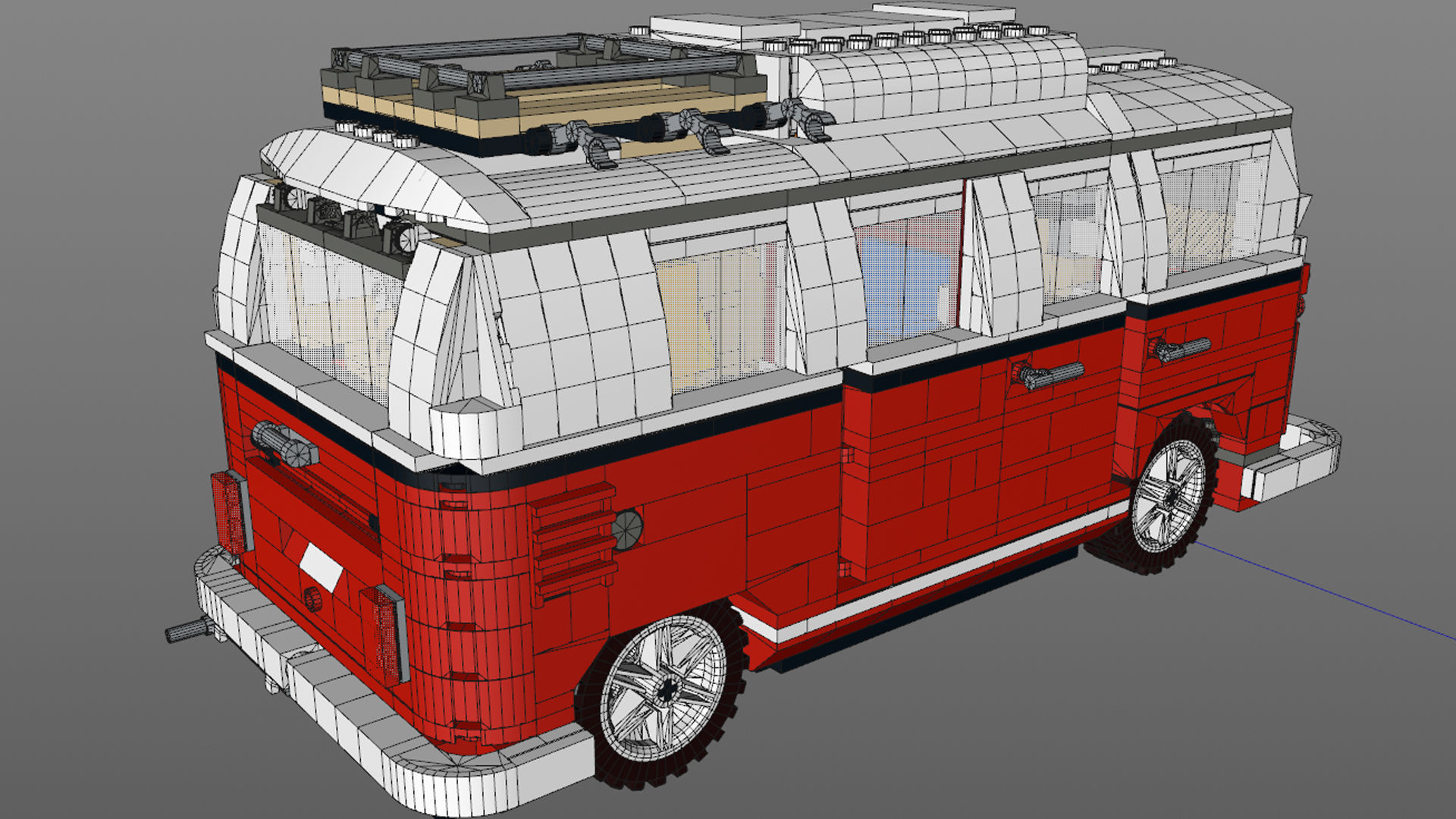Click the right rear taillight
This screenshot has width=1456, height=819.
pyautogui.click(x=385, y=634)
